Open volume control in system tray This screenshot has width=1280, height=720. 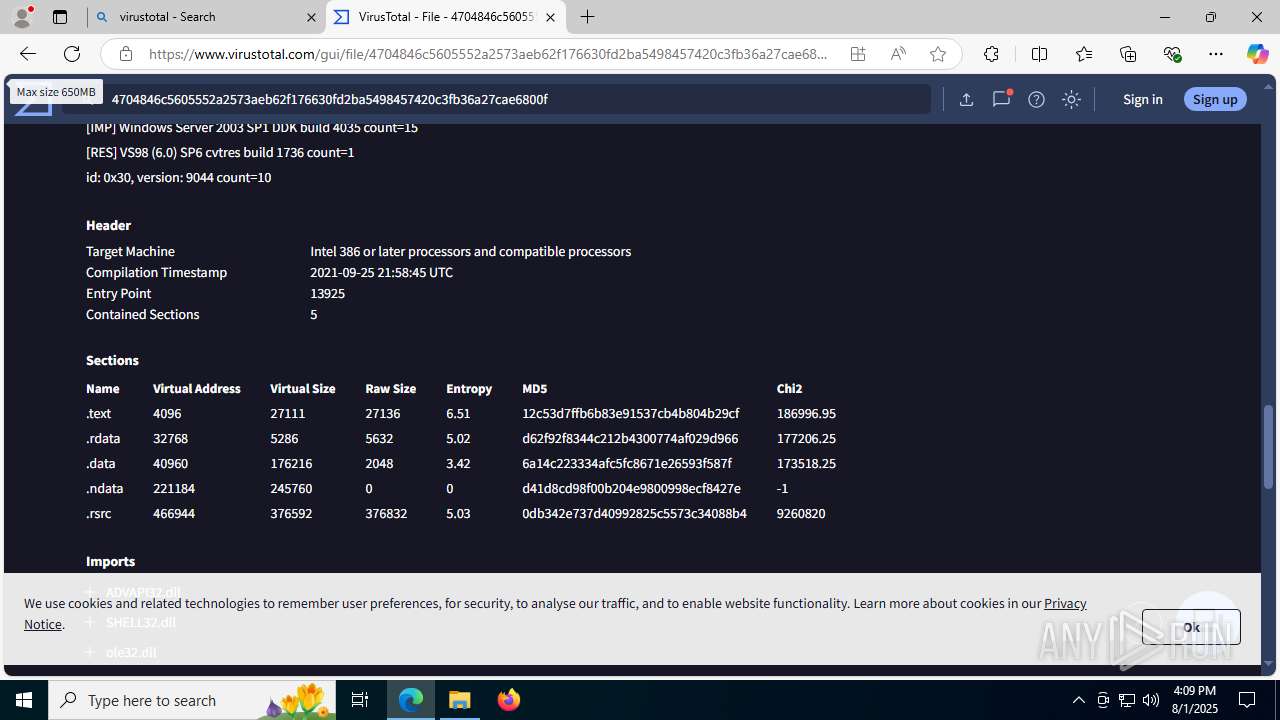pyautogui.click(x=1151, y=700)
